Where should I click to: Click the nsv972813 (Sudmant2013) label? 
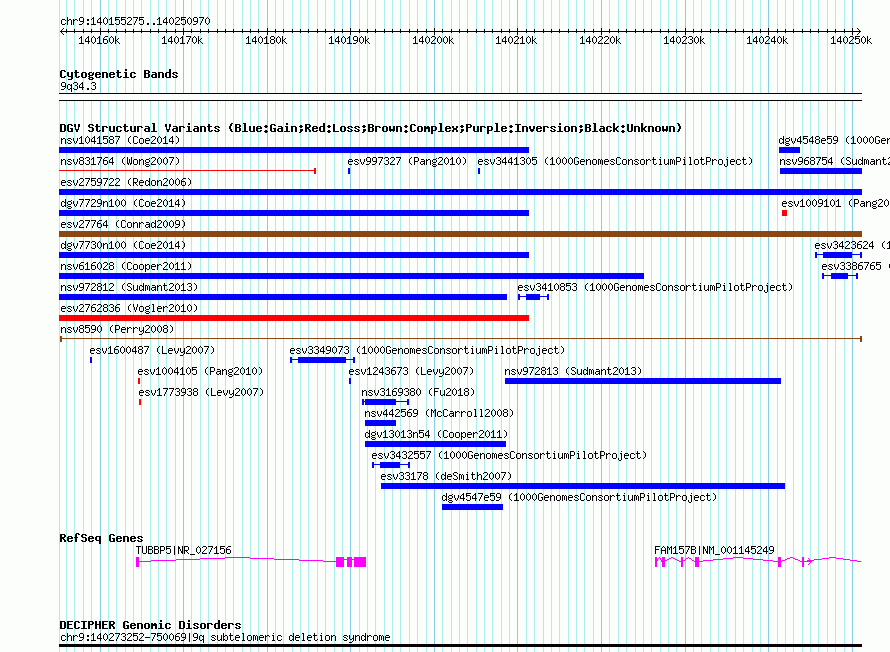pyautogui.click(x=573, y=371)
